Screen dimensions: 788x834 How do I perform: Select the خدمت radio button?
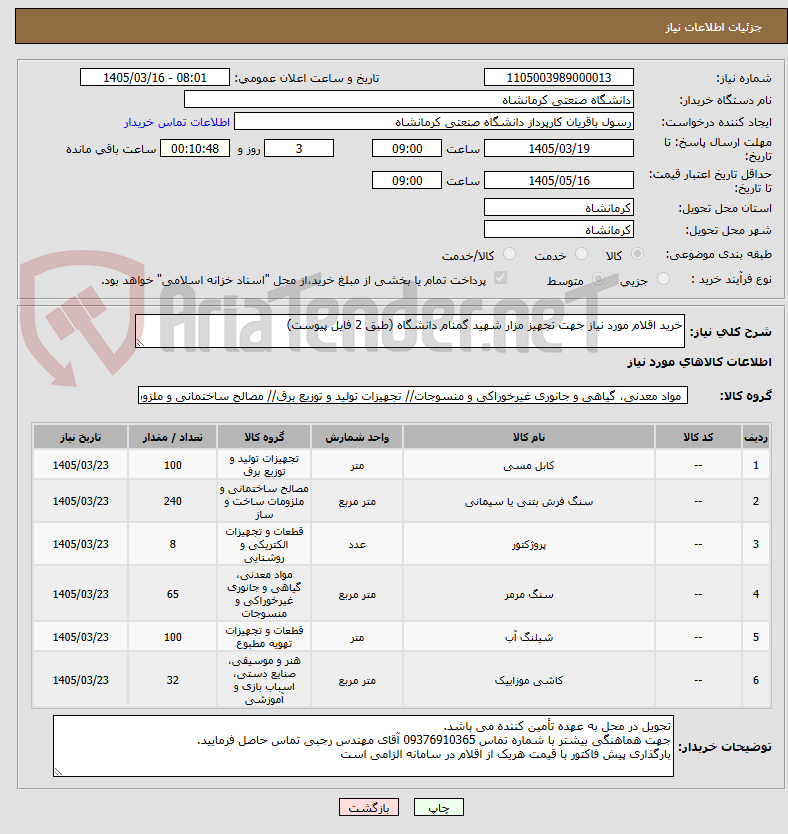[582, 254]
